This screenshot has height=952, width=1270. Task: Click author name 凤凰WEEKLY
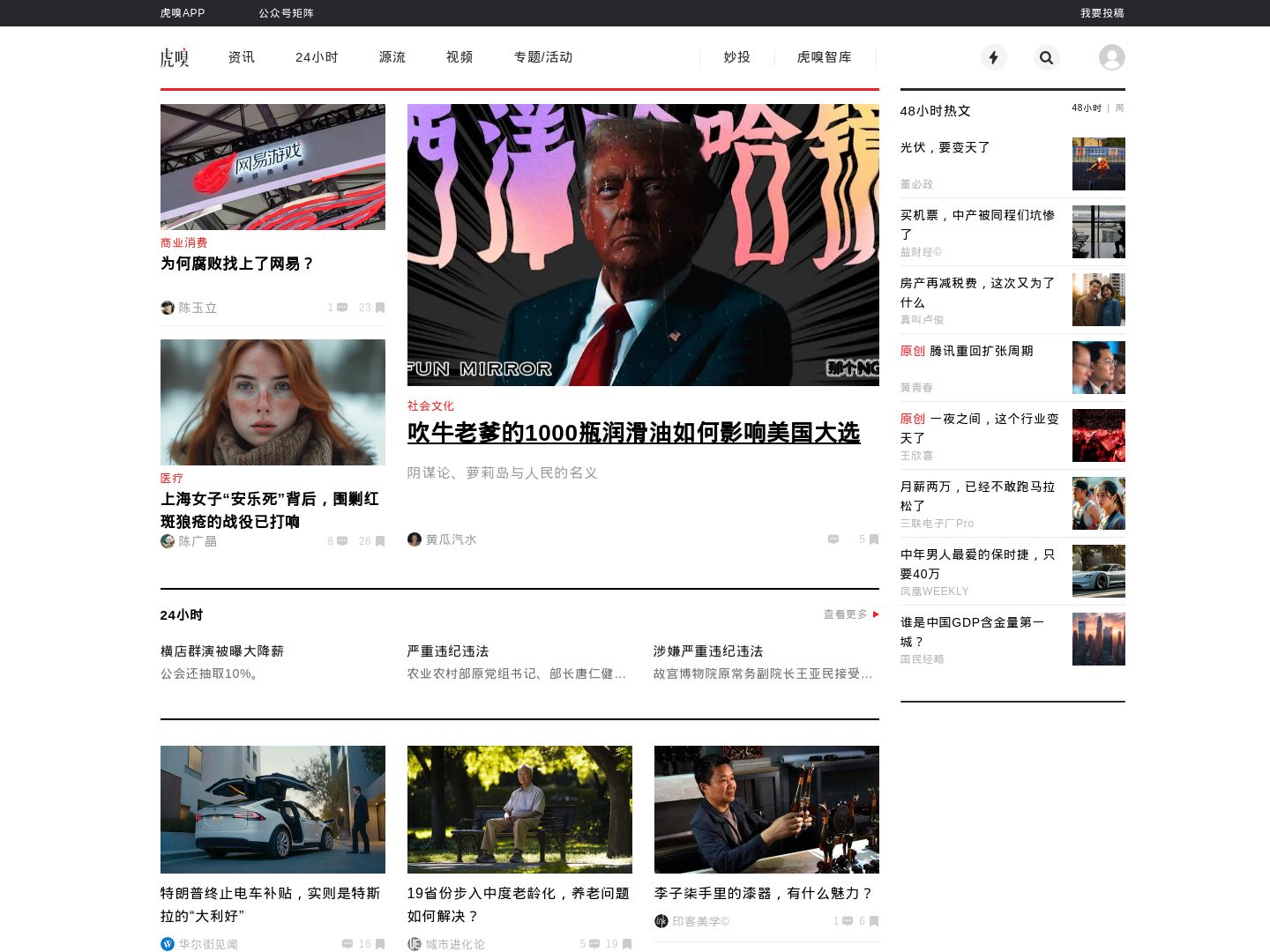pyautogui.click(x=935, y=591)
